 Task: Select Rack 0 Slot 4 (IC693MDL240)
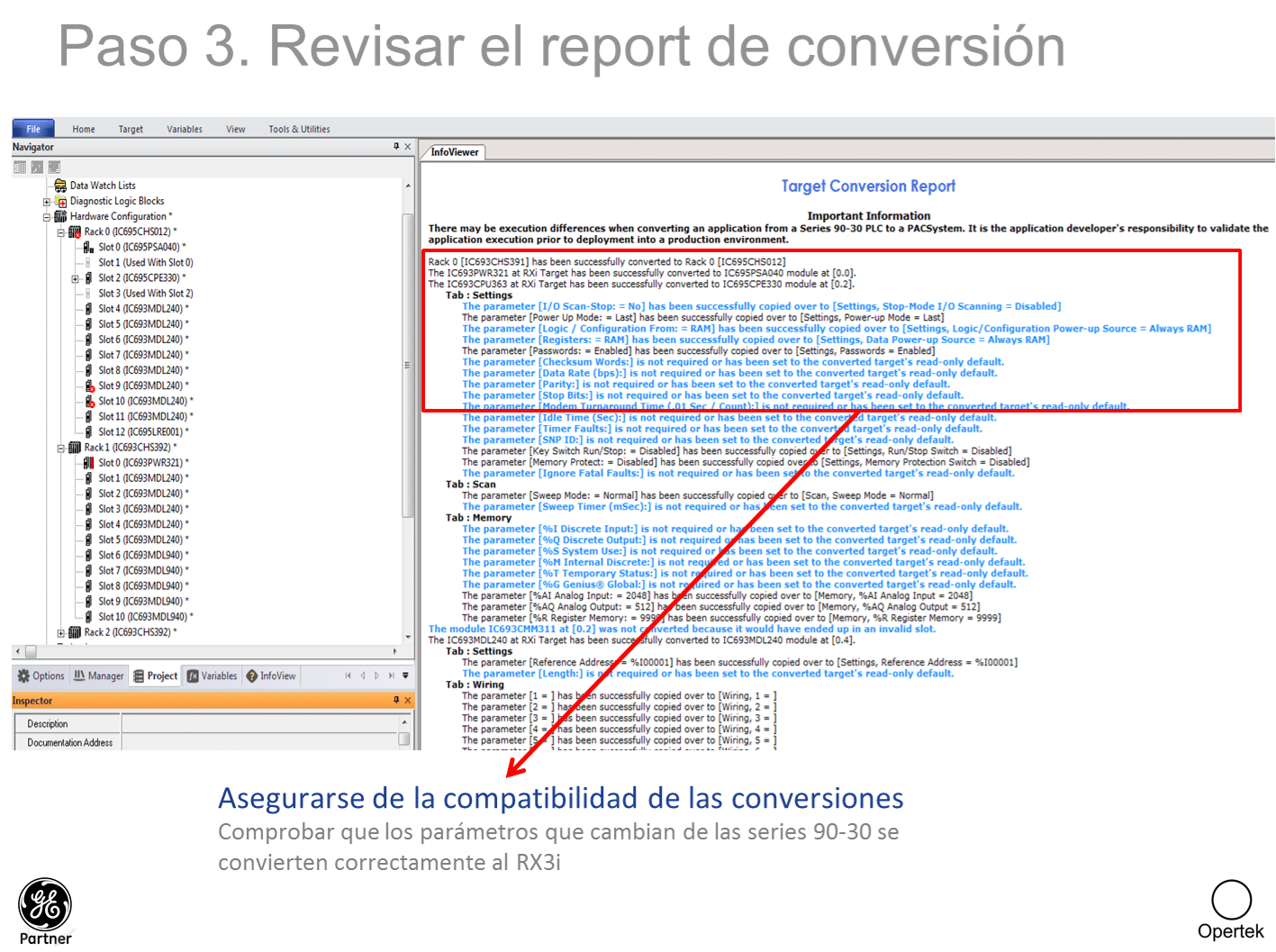point(143,308)
